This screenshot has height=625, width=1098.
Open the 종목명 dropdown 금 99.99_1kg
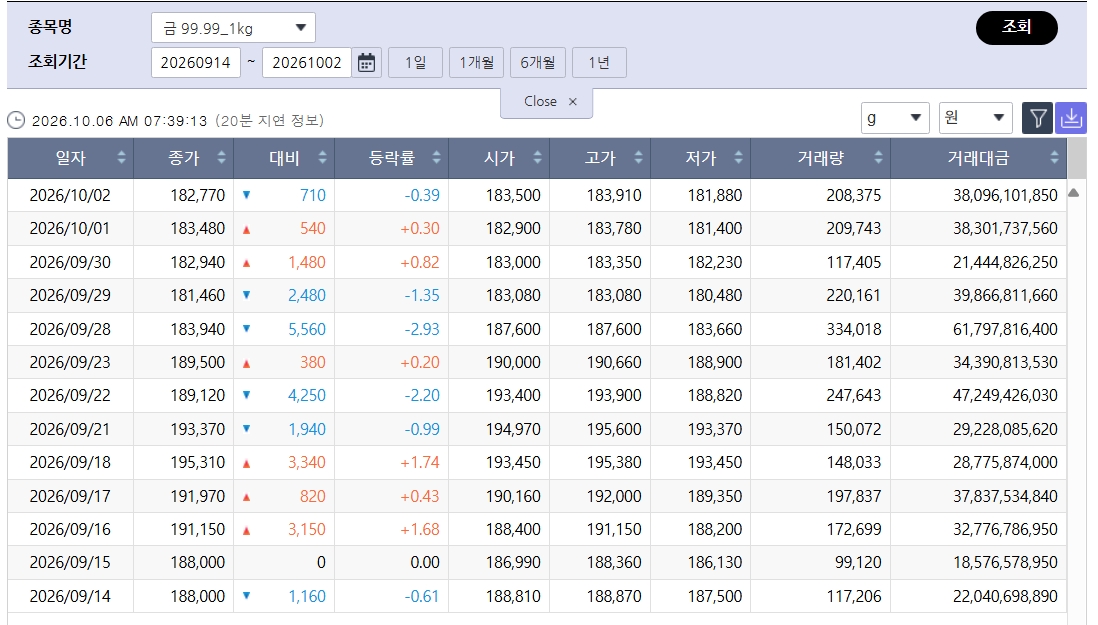pyautogui.click(x=233, y=28)
